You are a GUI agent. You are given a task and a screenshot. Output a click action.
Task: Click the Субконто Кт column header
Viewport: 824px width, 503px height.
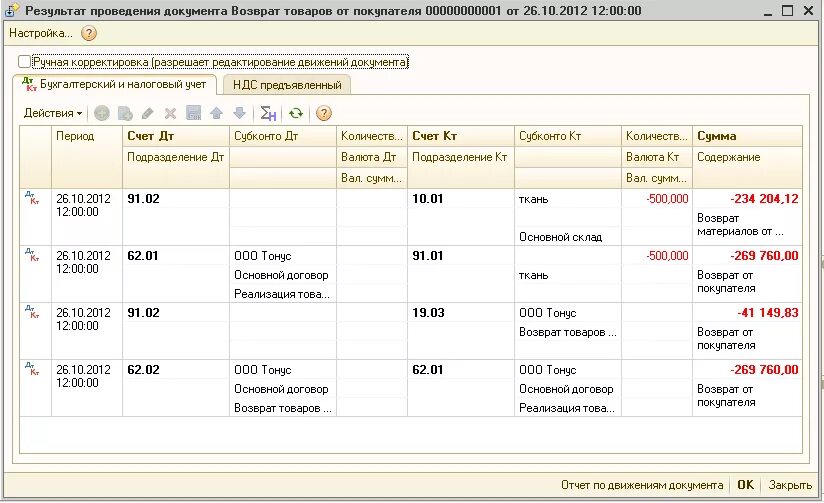coord(568,136)
